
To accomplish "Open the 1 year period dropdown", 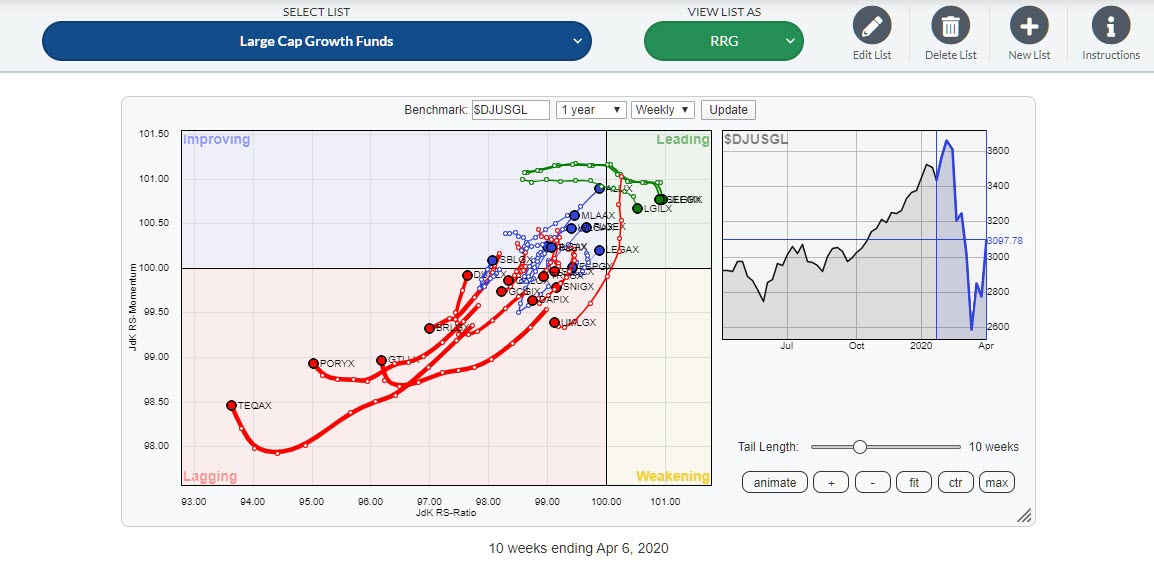I will (x=591, y=110).
